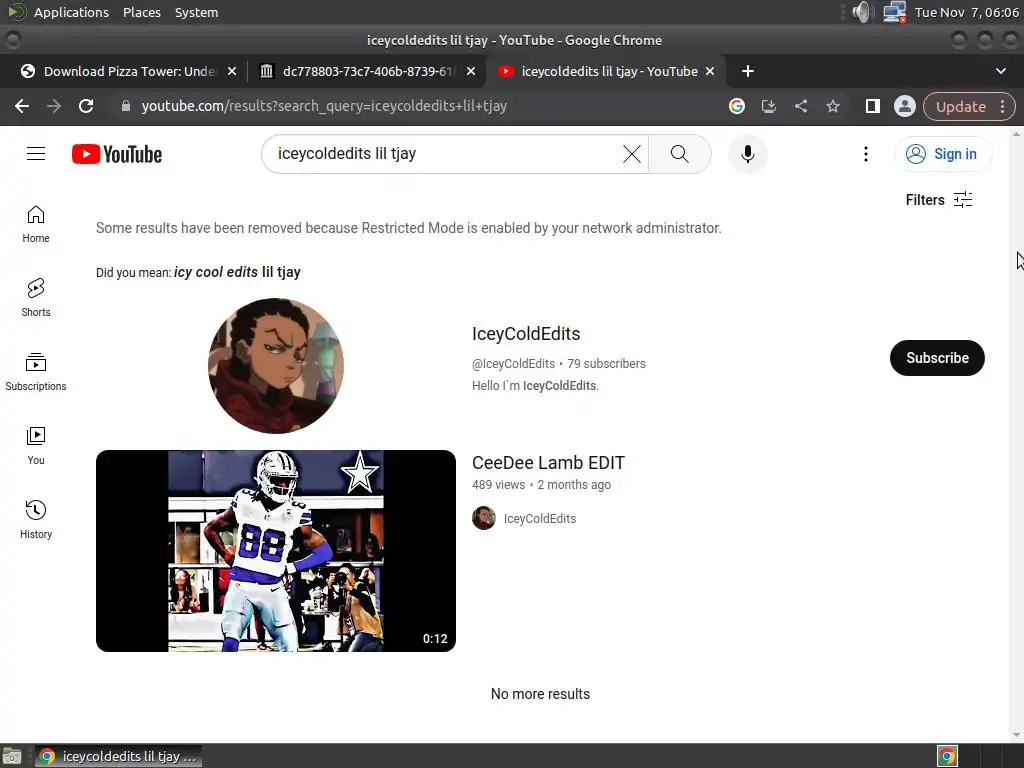The height and width of the screenshot is (768, 1024).
Task: Click the install app icon in address bar
Action: 769,106
